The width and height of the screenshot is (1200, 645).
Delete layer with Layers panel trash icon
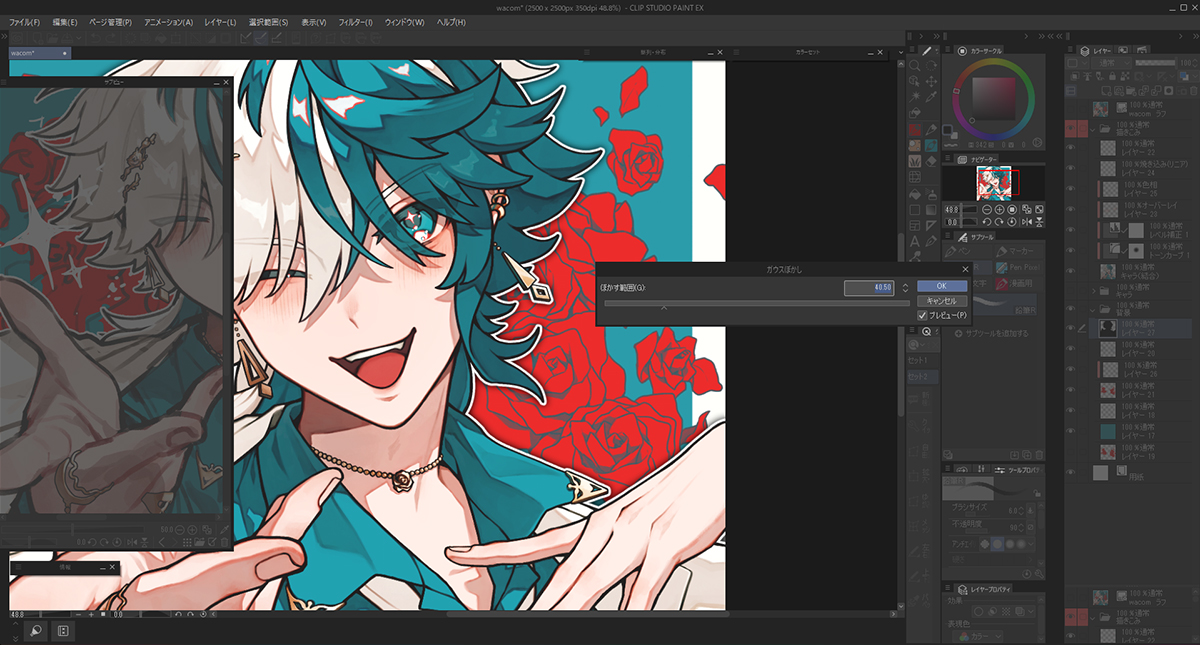pos(1194,91)
